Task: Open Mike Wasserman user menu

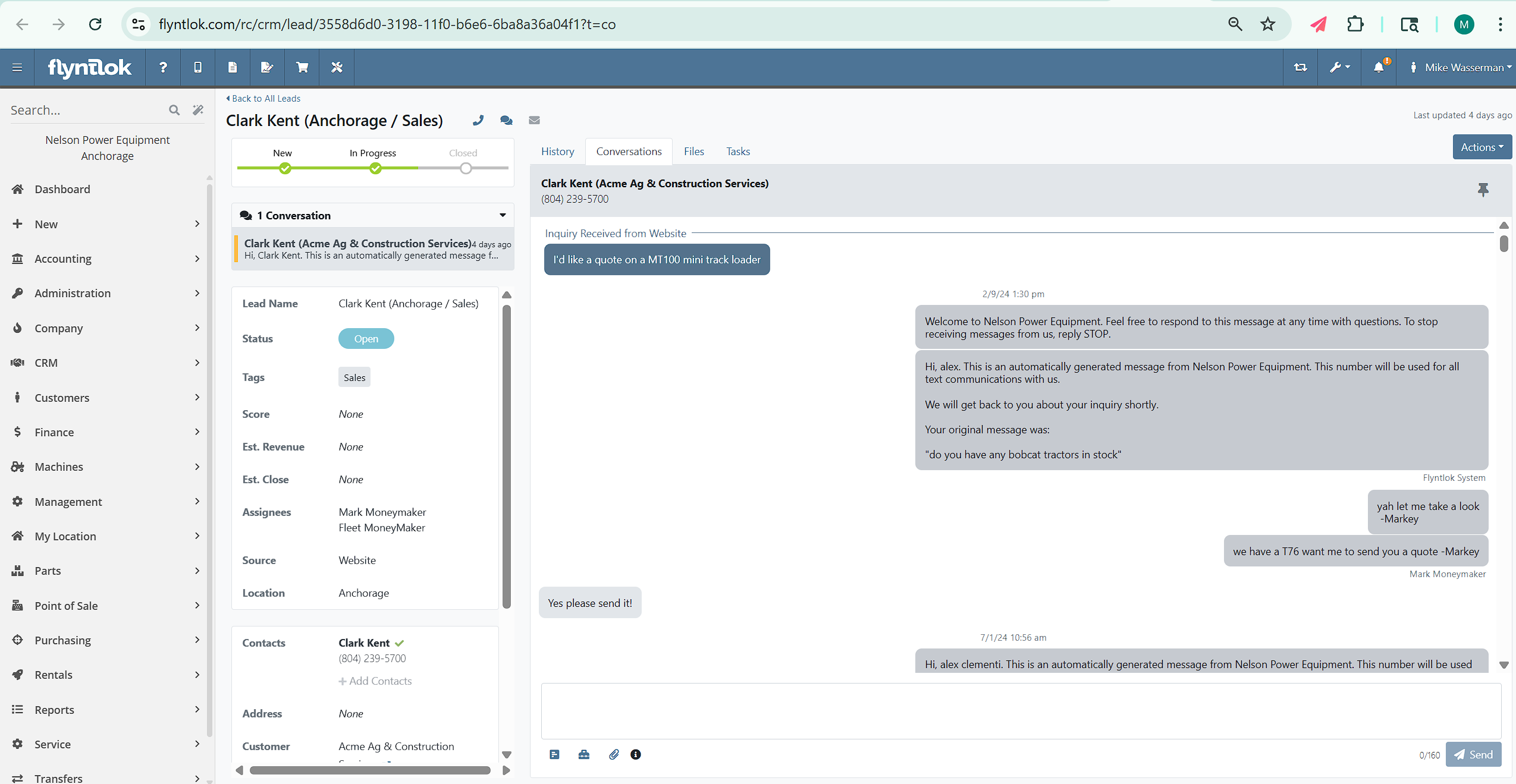Action: pos(1462,68)
